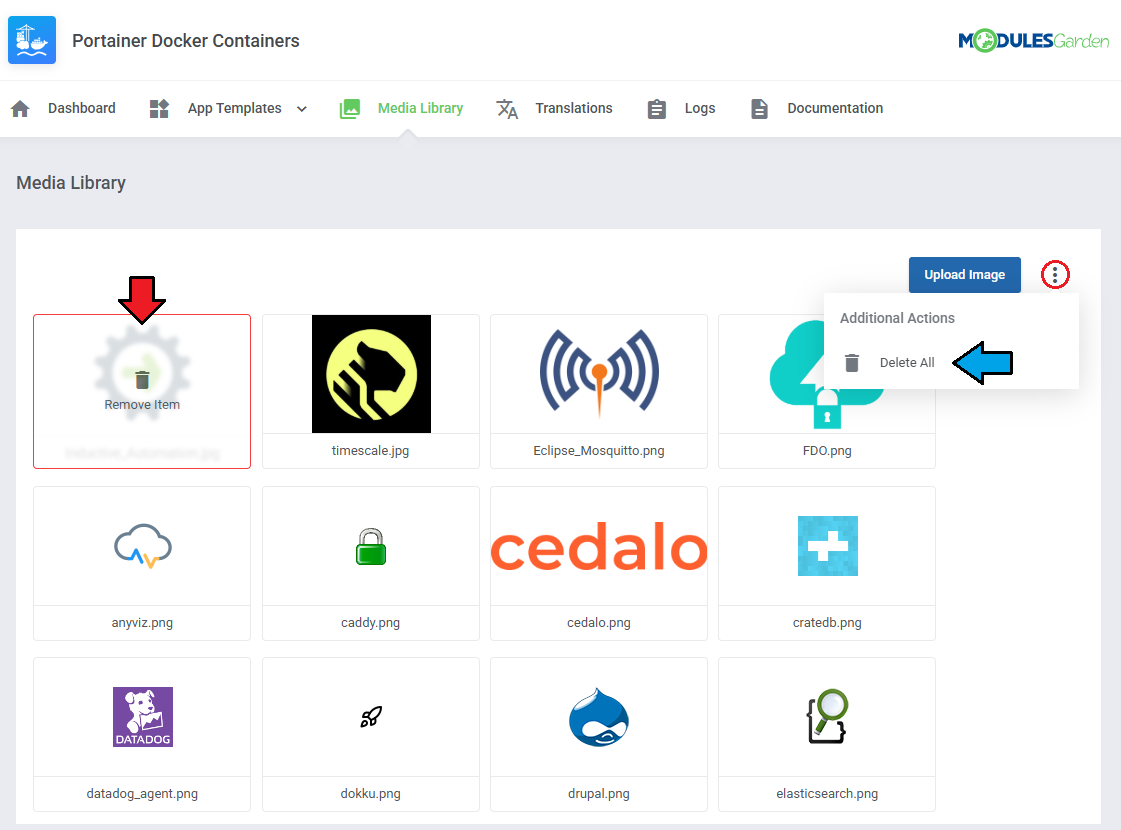Click the cratedb.png file name
Image resolution: width=1121 pixels, height=830 pixels.
coord(827,623)
